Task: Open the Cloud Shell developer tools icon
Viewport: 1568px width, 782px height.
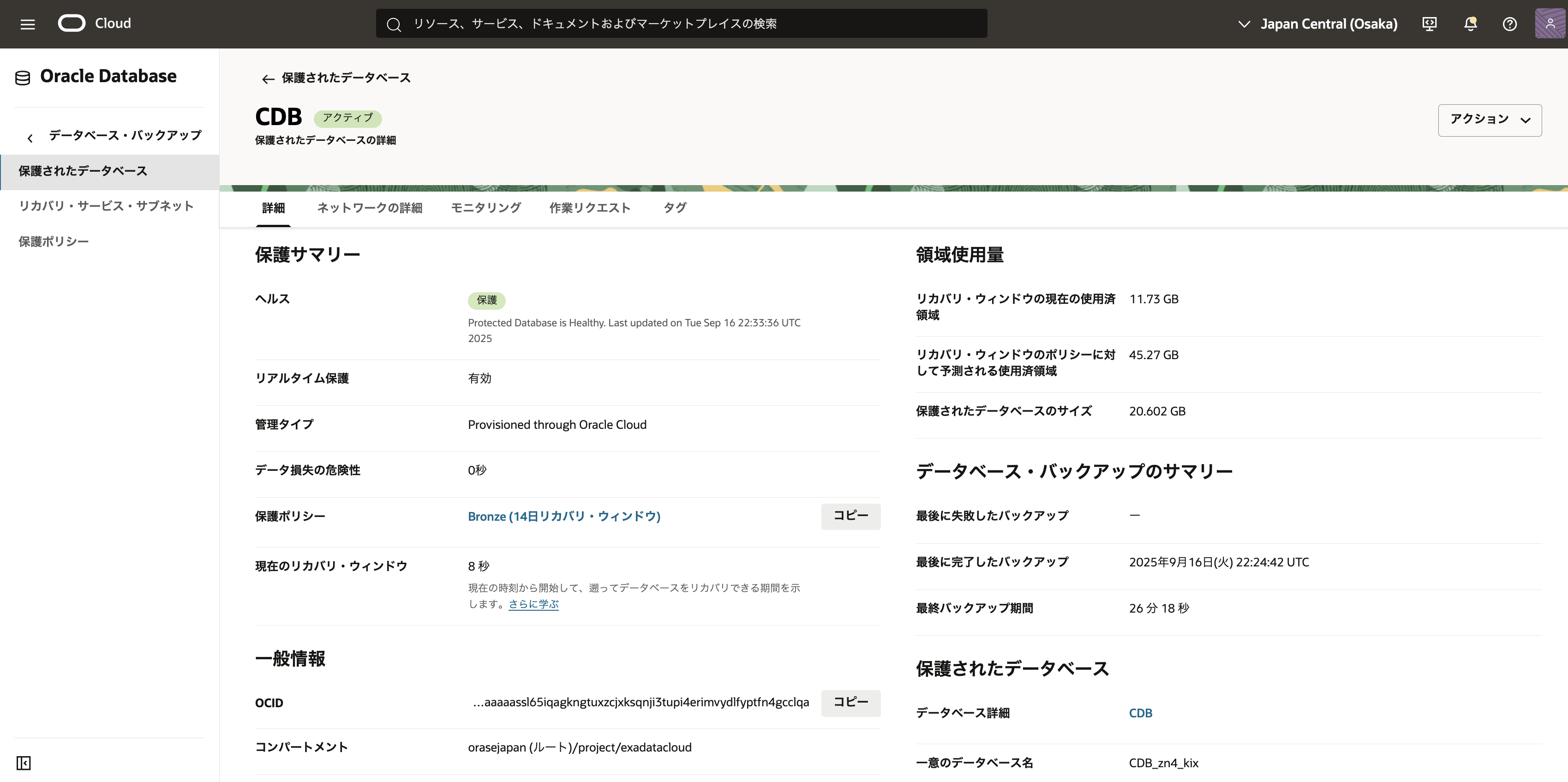Action: [x=1429, y=24]
